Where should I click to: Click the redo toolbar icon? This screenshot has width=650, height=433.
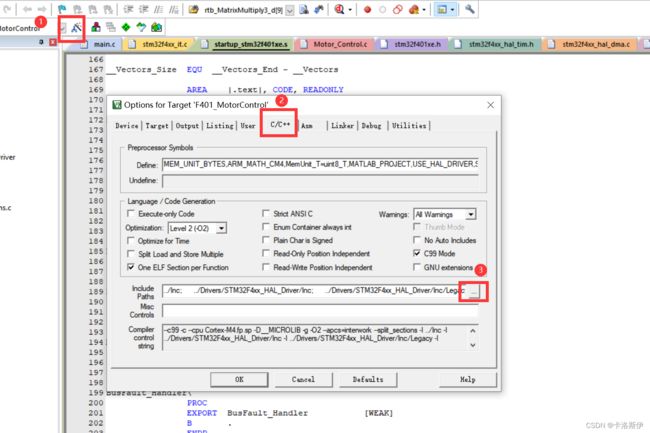point(7,9)
